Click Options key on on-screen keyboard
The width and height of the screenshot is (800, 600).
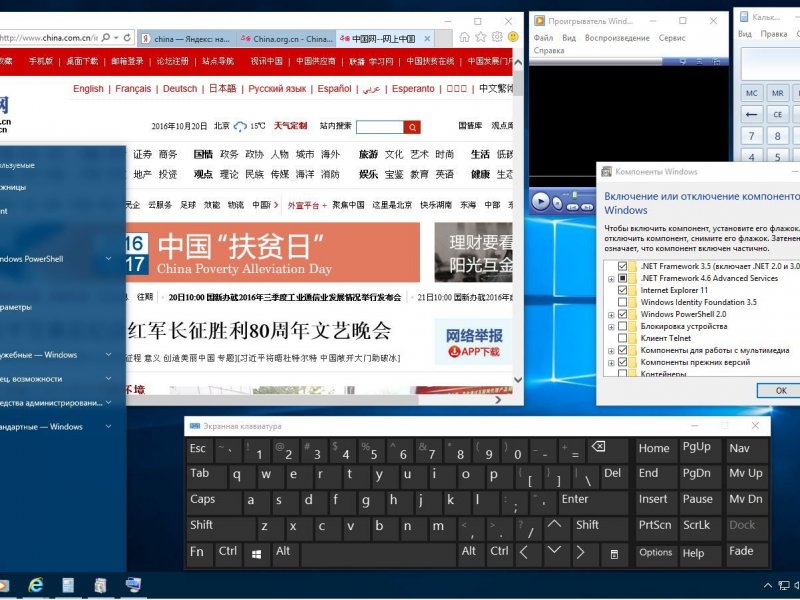click(656, 553)
